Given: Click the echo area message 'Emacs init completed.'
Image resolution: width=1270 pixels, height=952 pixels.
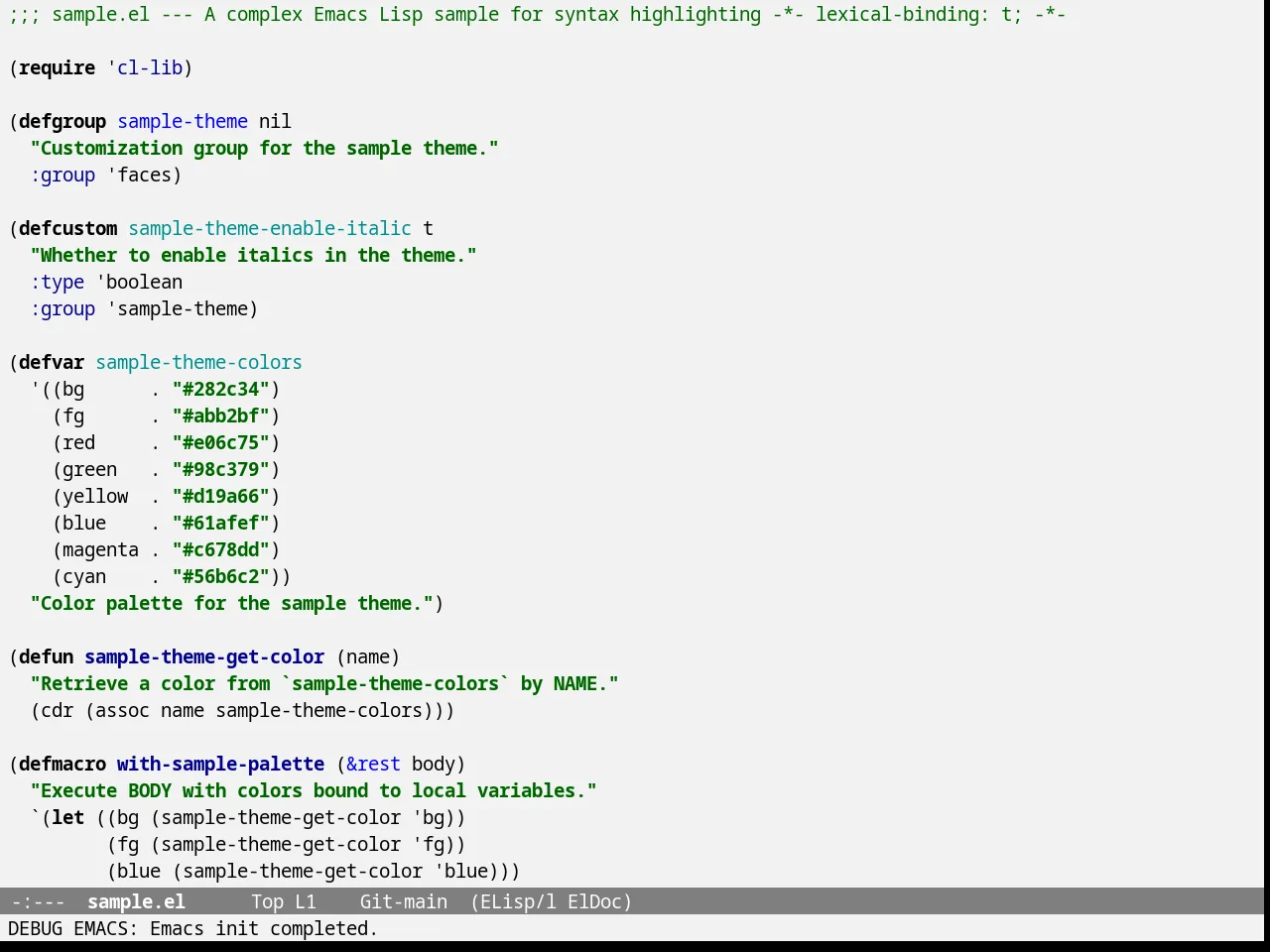Looking at the screenshot, I should [264, 928].
